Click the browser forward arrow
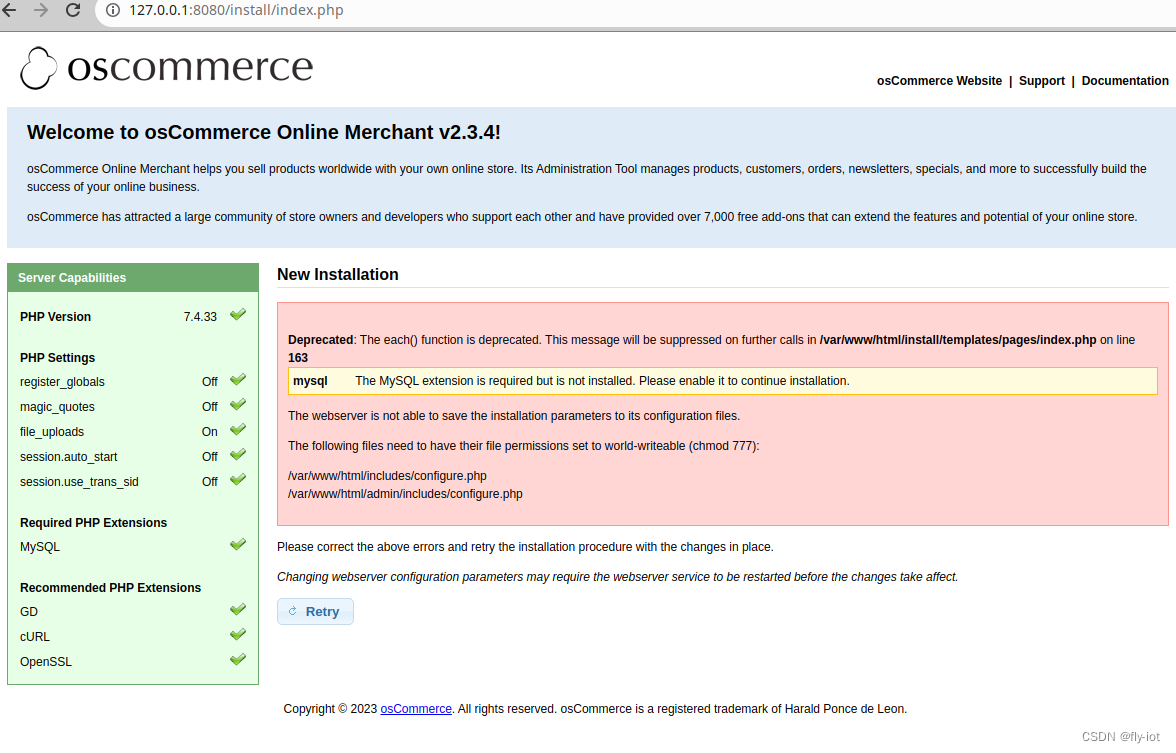The width and height of the screenshot is (1176, 753). pos(41,10)
